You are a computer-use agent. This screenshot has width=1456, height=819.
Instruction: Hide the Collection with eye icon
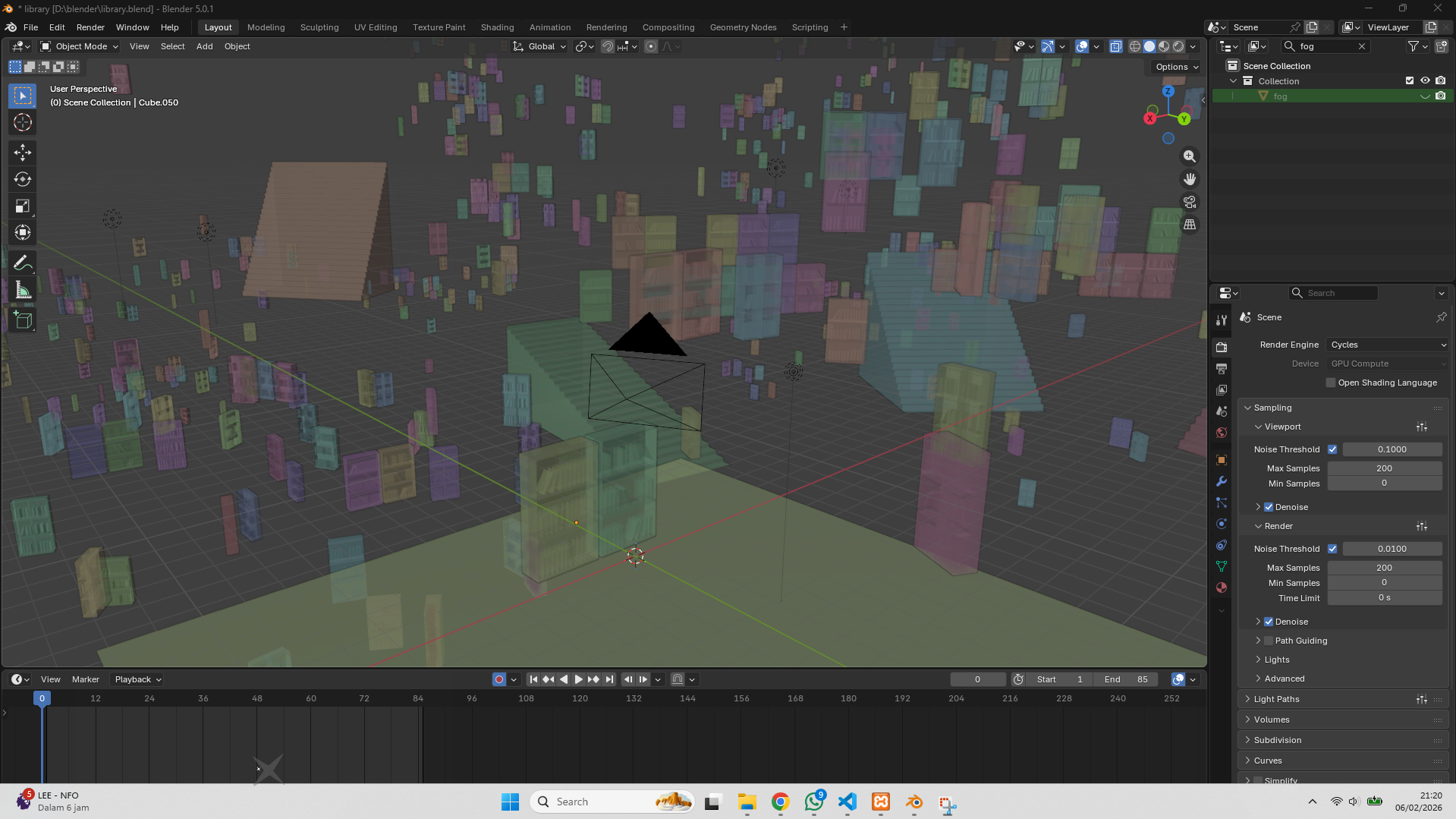(x=1425, y=80)
